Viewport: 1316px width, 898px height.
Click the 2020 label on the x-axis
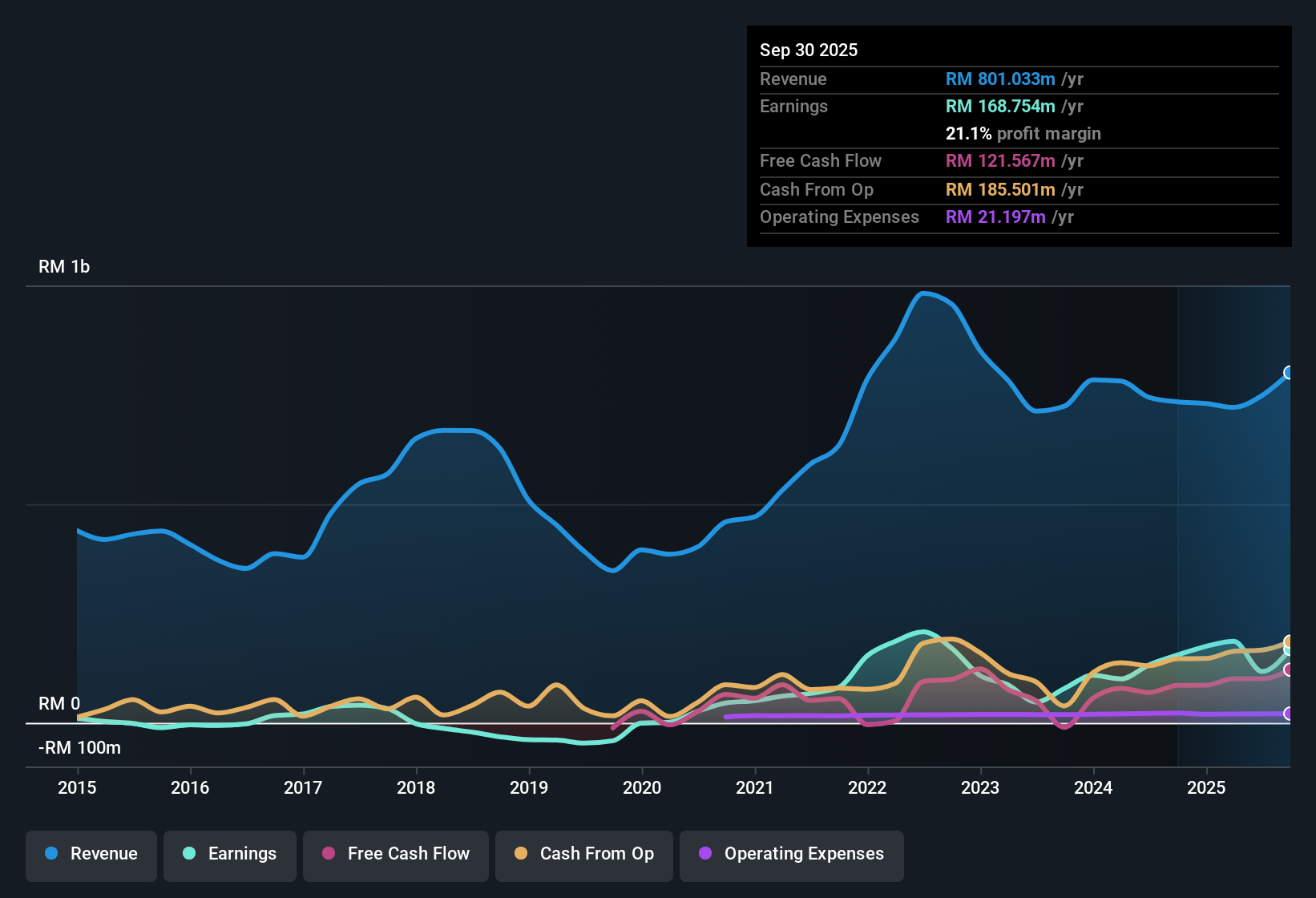(x=642, y=788)
